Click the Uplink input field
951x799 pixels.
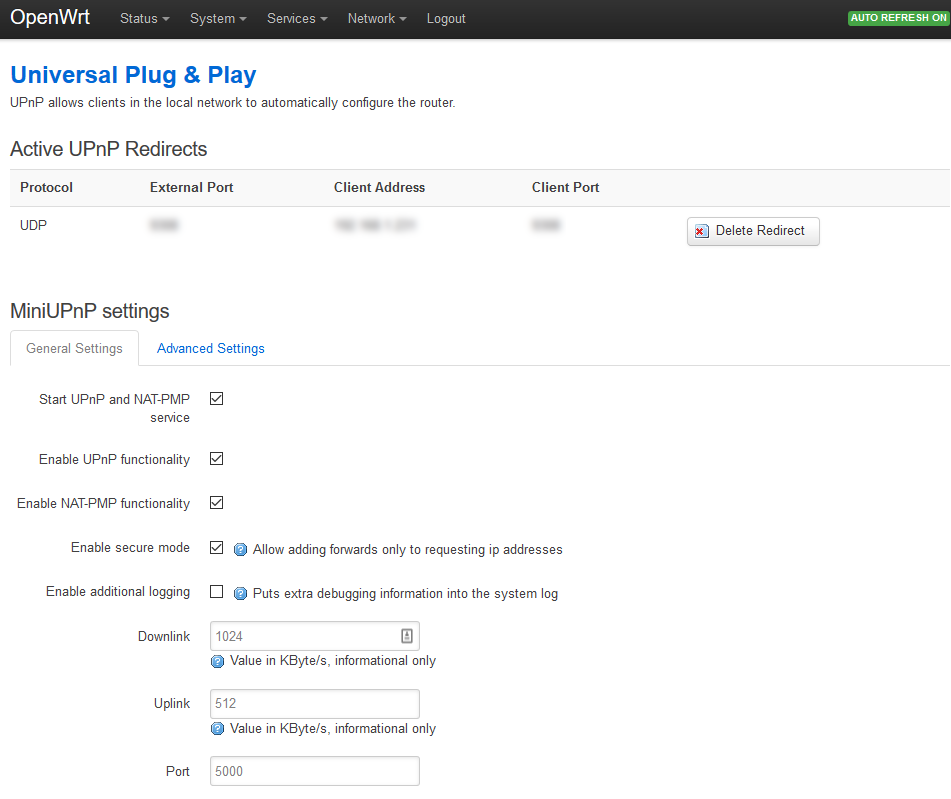[315, 704]
